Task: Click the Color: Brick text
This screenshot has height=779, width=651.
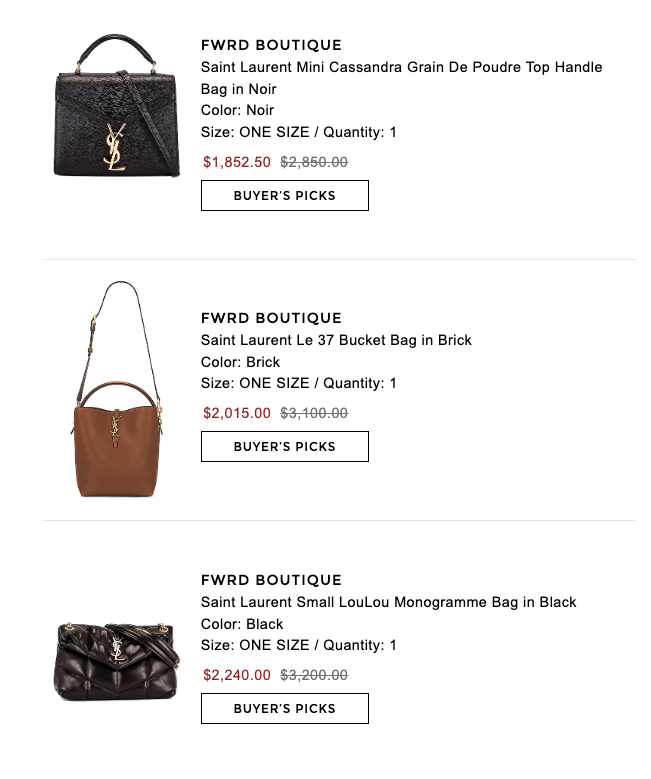Action: (x=241, y=362)
